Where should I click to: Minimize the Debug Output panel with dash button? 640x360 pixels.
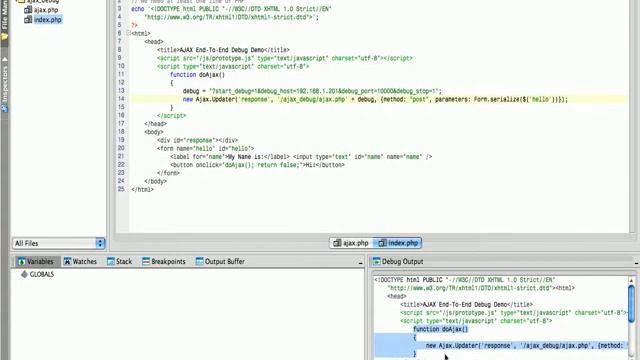637,263
